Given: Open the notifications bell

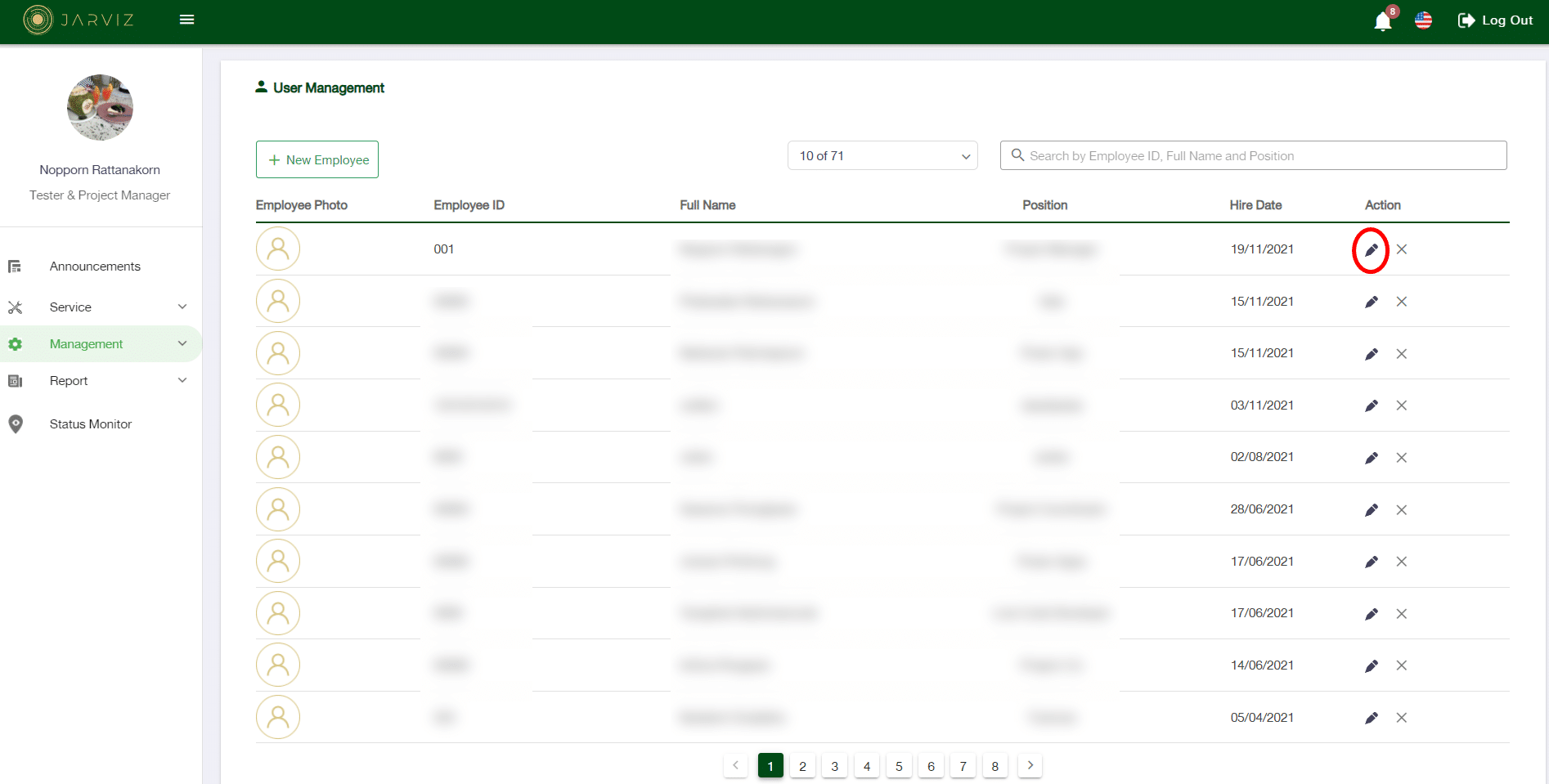Looking at the screenshot, I should click(x=1382, y=21).
